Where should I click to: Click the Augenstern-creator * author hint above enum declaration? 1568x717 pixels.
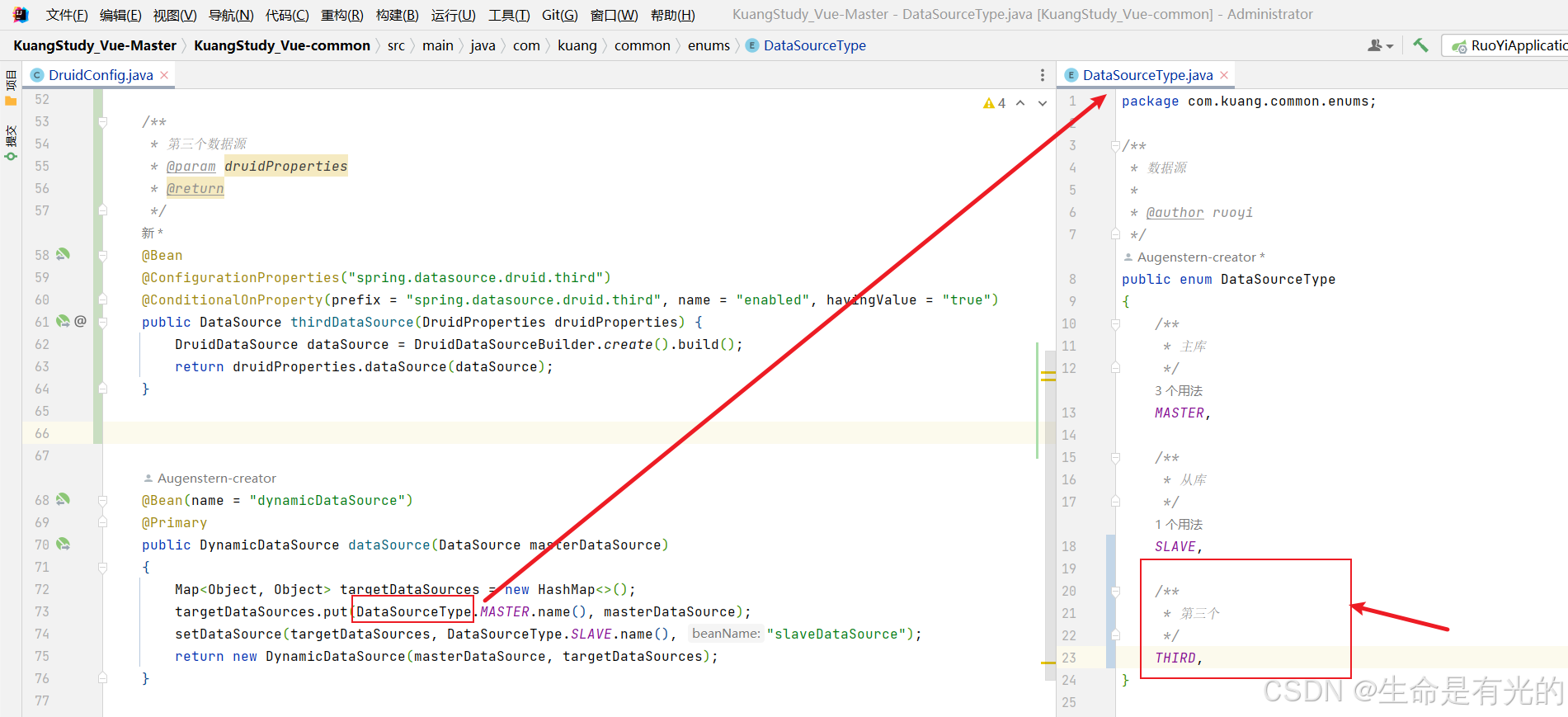point(1194,257)
